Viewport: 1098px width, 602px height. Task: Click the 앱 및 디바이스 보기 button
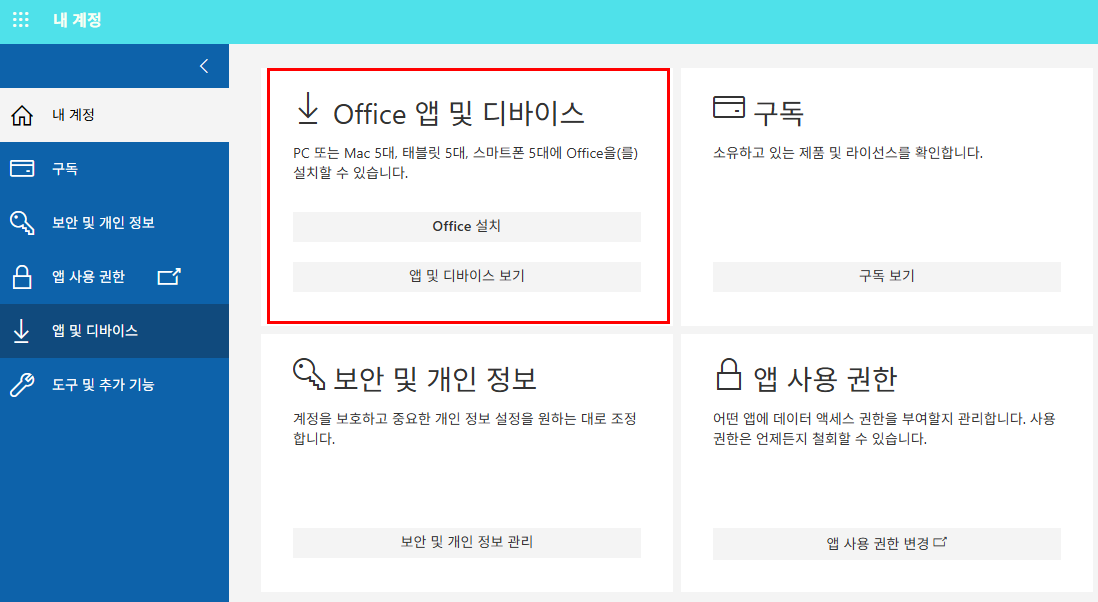(x=466, y=276)
